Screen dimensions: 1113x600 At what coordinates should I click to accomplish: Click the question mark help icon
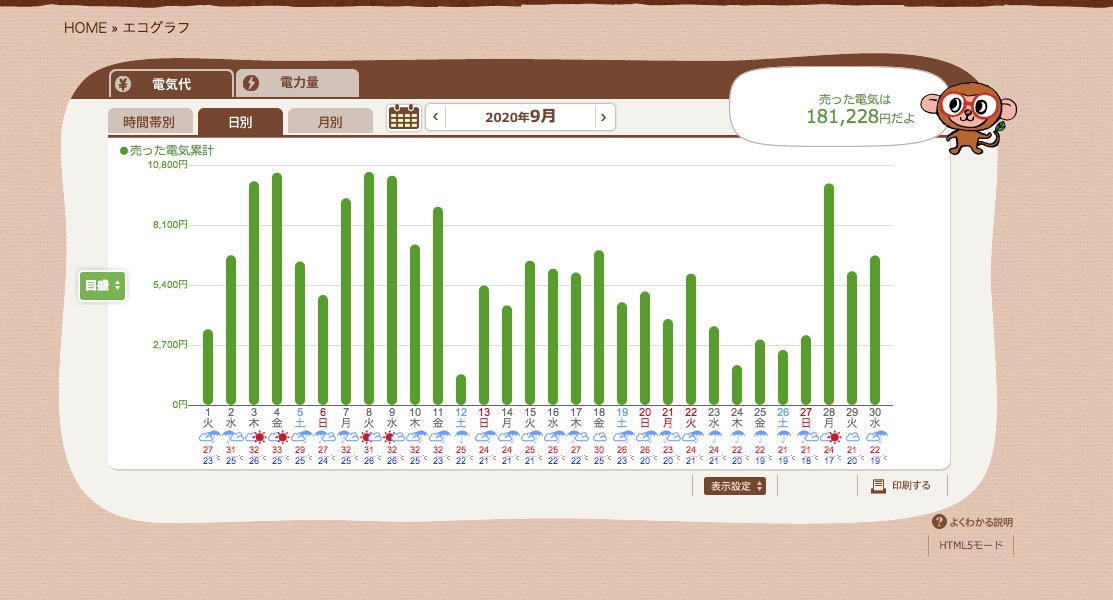(939, 522)
